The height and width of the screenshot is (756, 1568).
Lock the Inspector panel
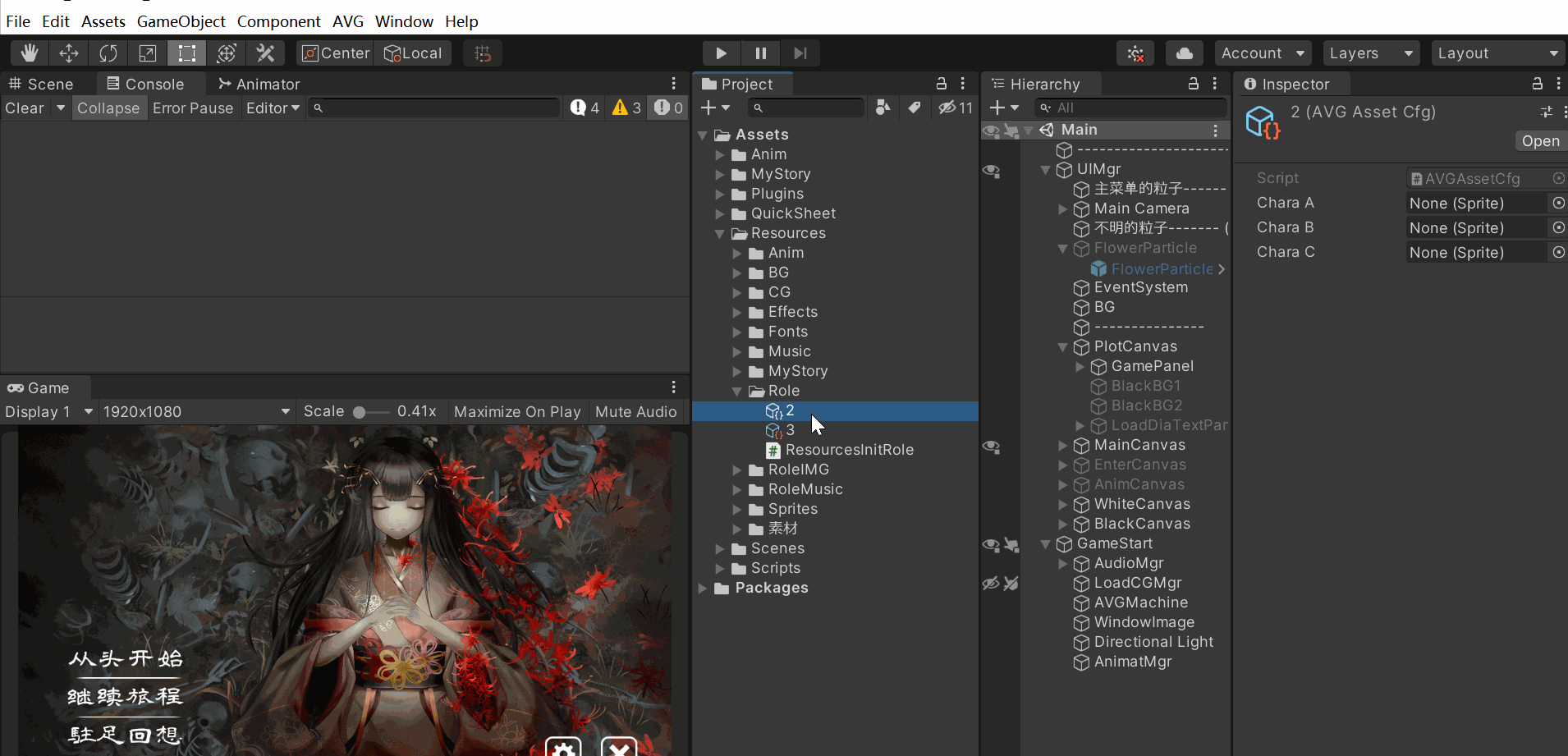pos(1538,84)
